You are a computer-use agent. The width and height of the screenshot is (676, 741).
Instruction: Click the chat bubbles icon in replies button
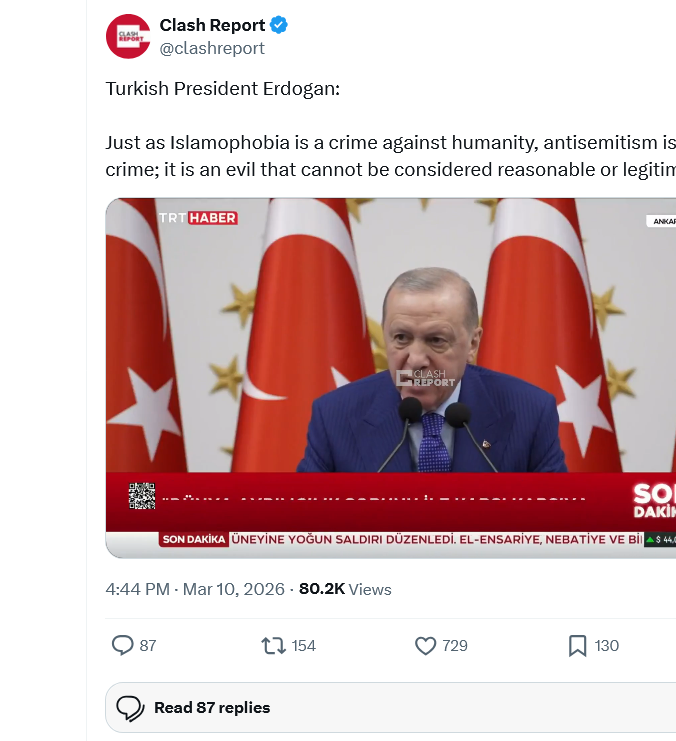pyautogui.click(x=130, y=708)
